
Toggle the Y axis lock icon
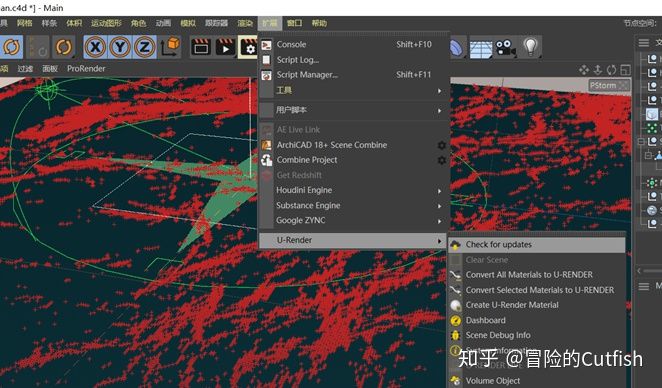[120, 46]
